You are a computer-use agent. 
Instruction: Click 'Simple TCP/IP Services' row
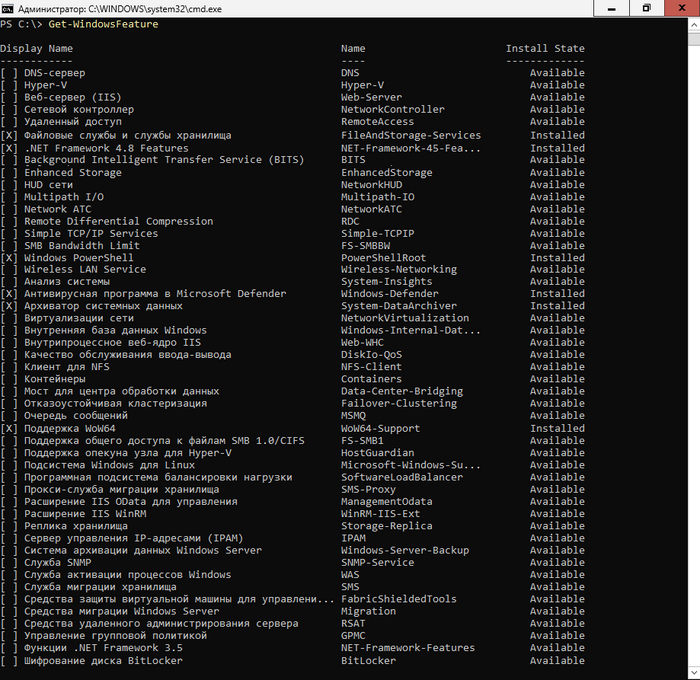91,233
